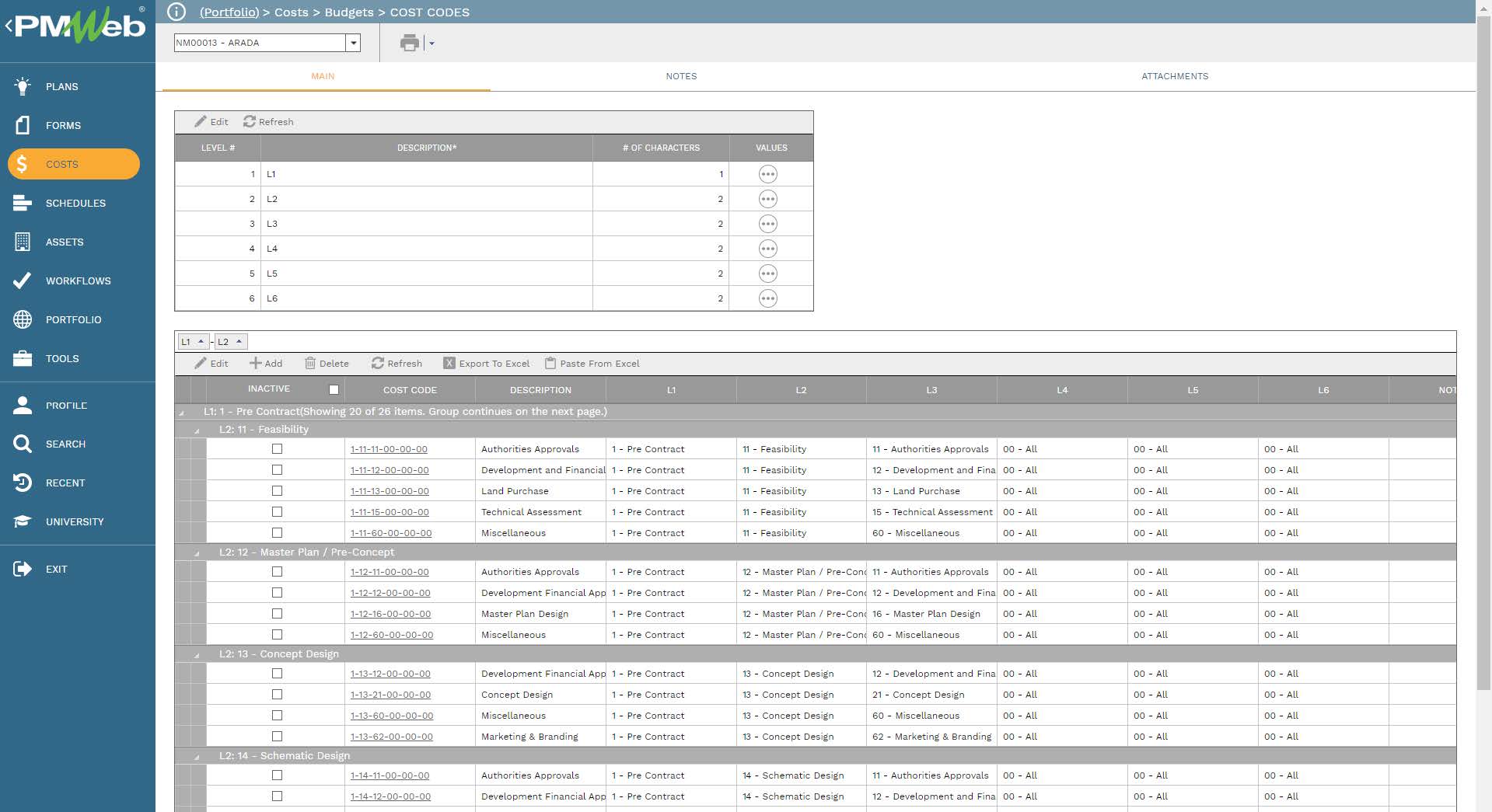Screen dimensions: 1492x812
Task: Click the Search magnifier icon
Action: point(23,444)
